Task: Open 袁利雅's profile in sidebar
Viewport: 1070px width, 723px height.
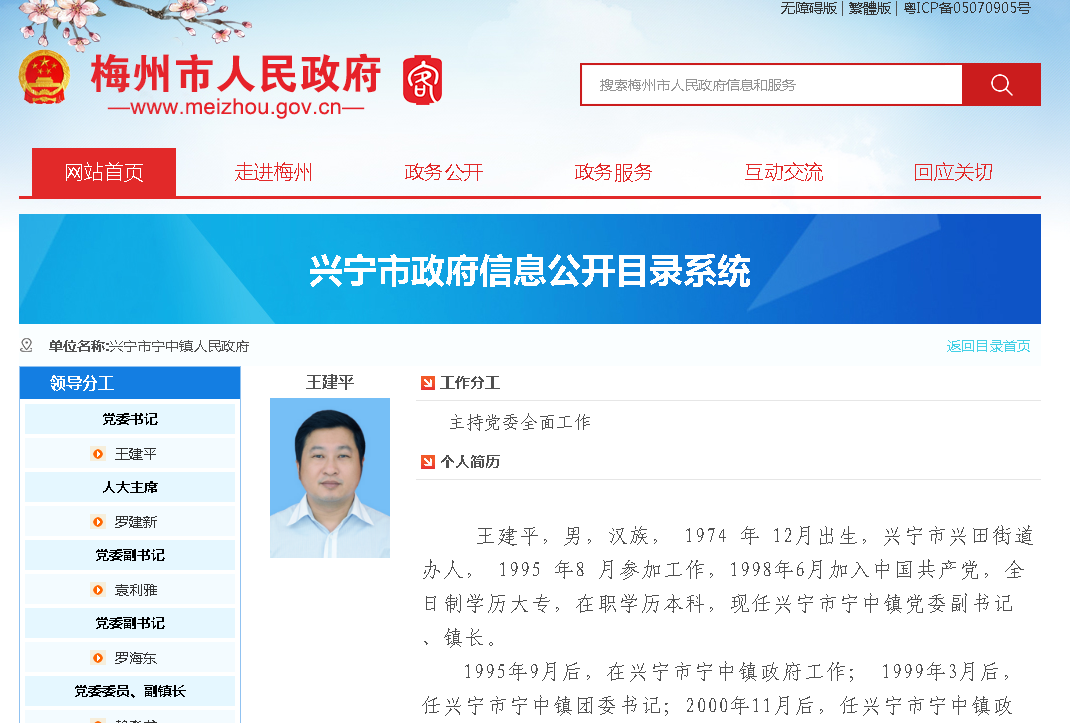Action: click(136, 590)
